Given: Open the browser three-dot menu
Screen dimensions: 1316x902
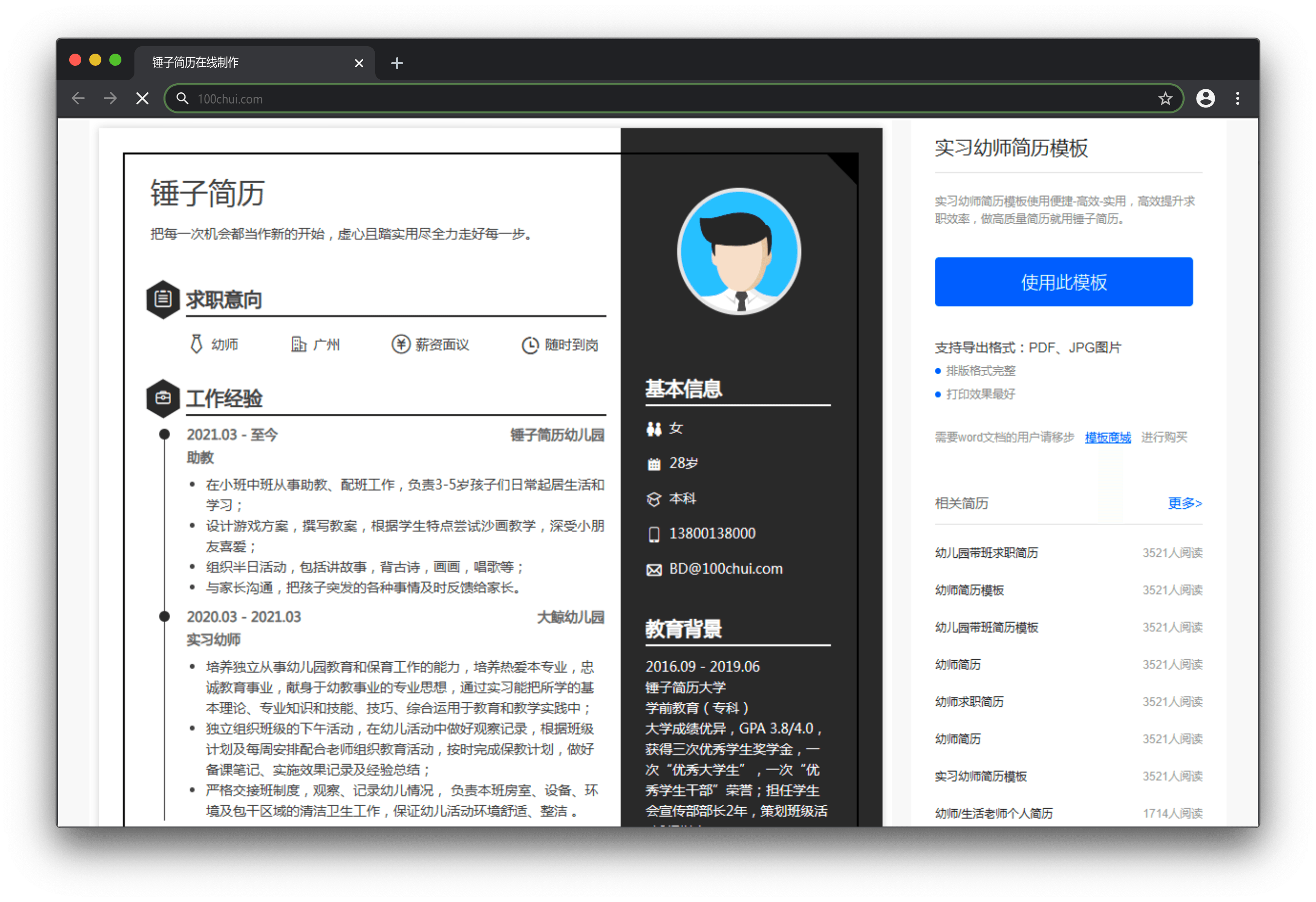Looking at the screenshot, I should [x=1237, y=99].
